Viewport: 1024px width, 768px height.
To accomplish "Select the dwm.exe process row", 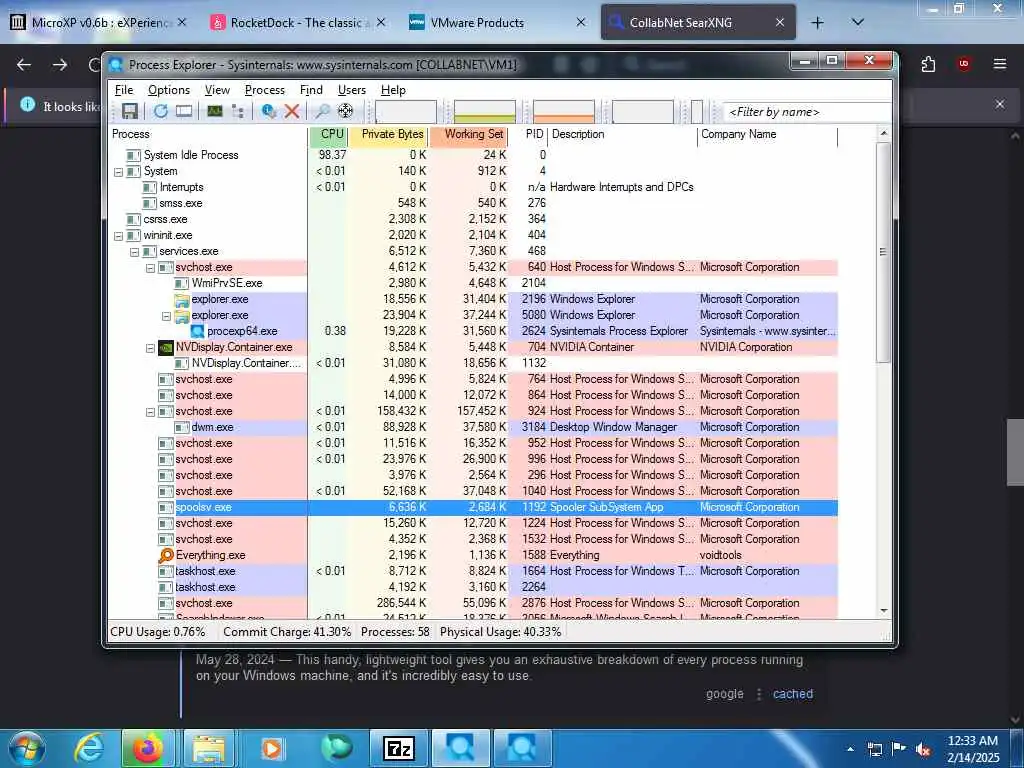I will 473,427.
